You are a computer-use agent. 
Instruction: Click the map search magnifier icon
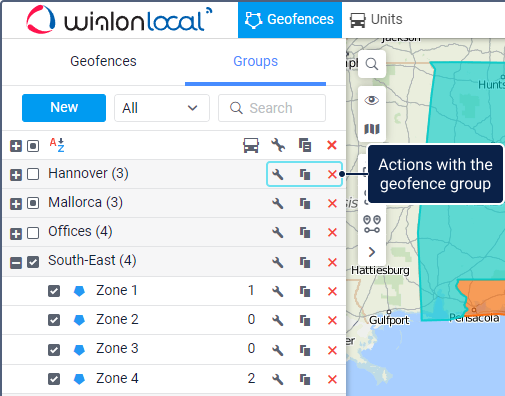(372, 64)
